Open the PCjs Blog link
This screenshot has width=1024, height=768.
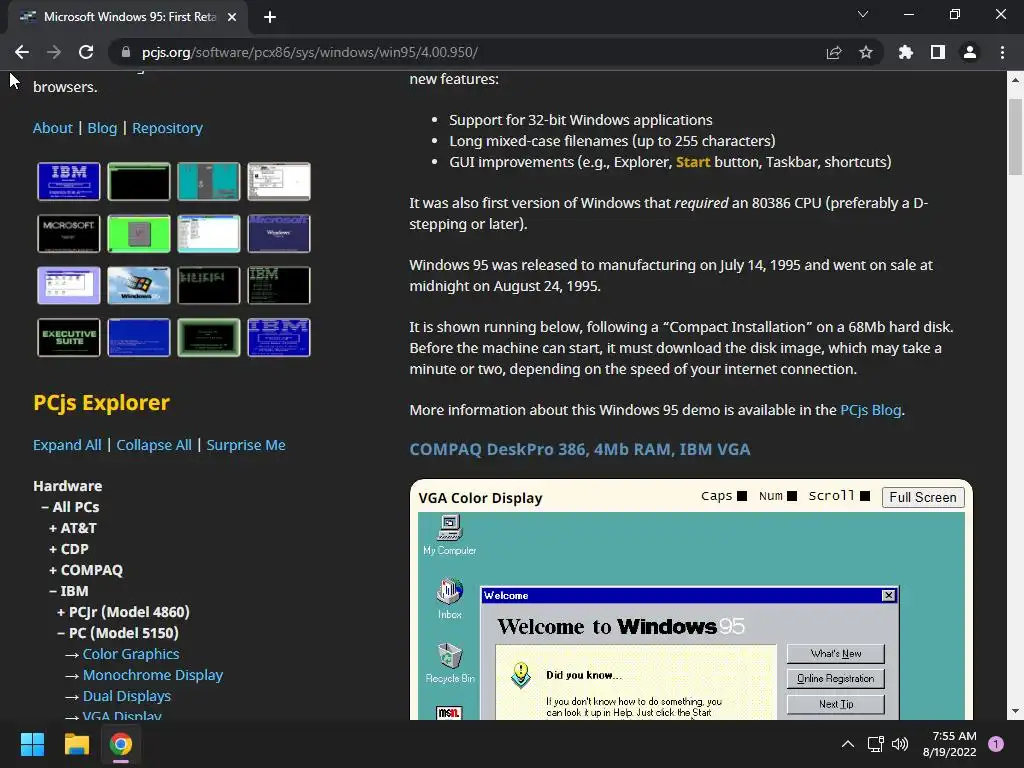point(871,410)
